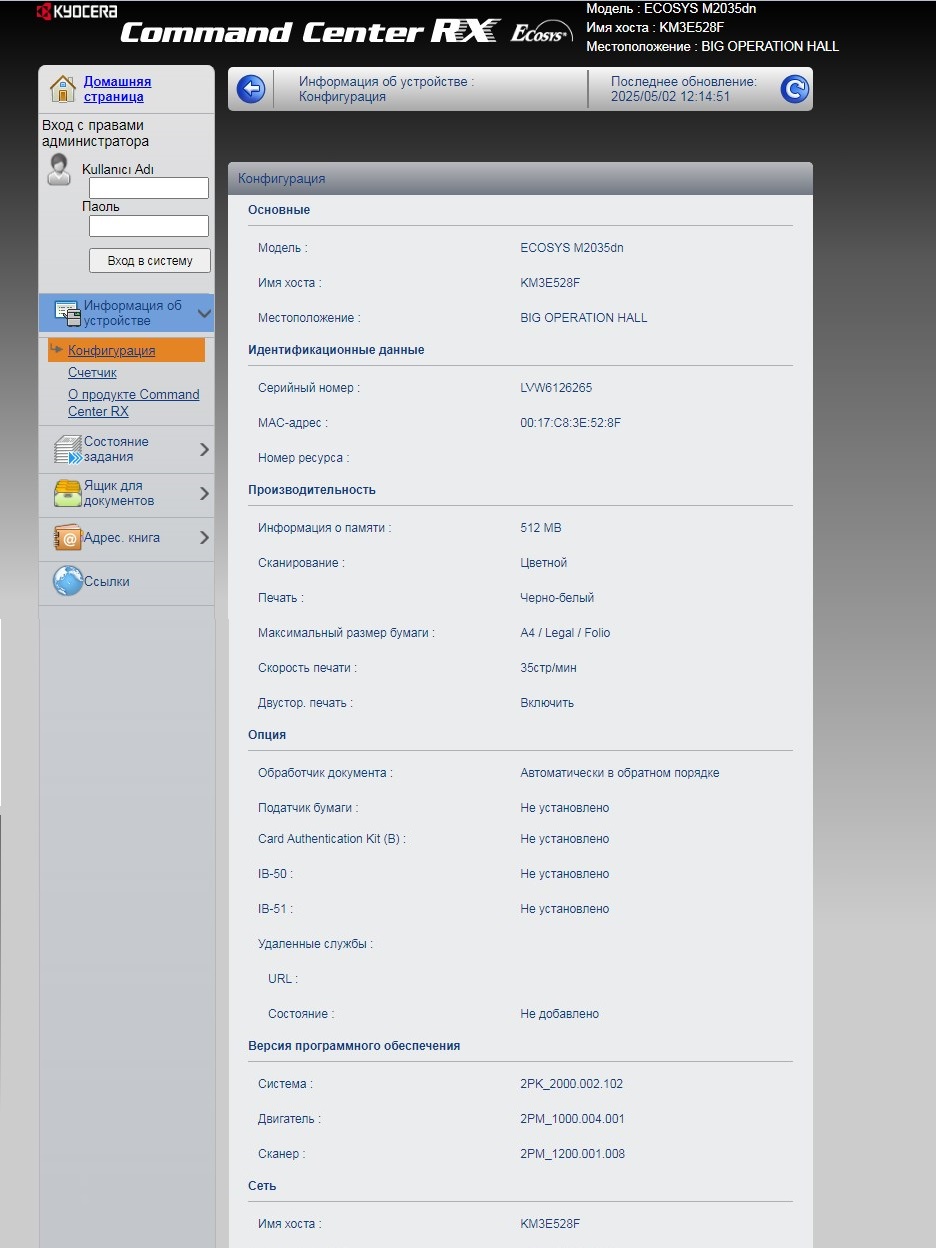Click the serial number value LVW6126265
936x1248 pixels.
(556, 387)
